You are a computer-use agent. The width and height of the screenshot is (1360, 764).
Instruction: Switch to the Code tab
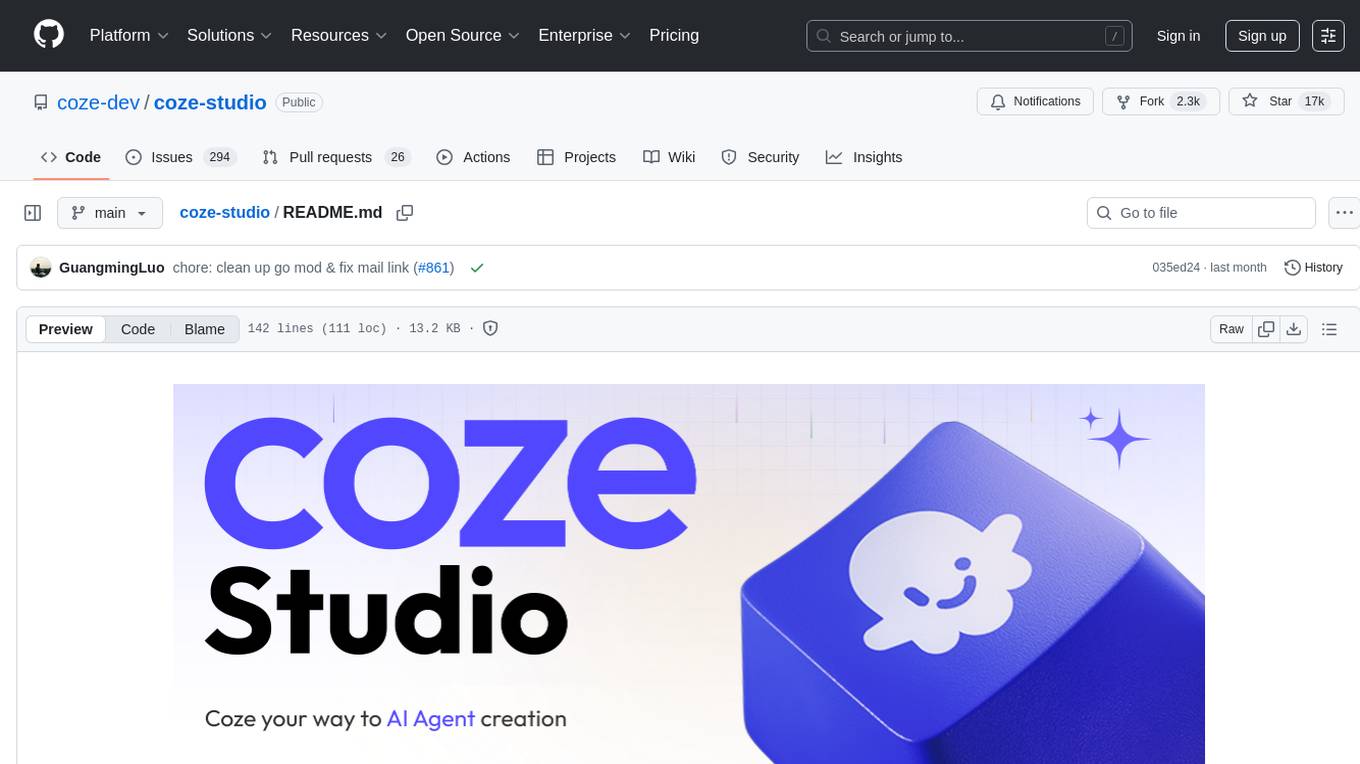pyautogui.click(x=71, y=157)
